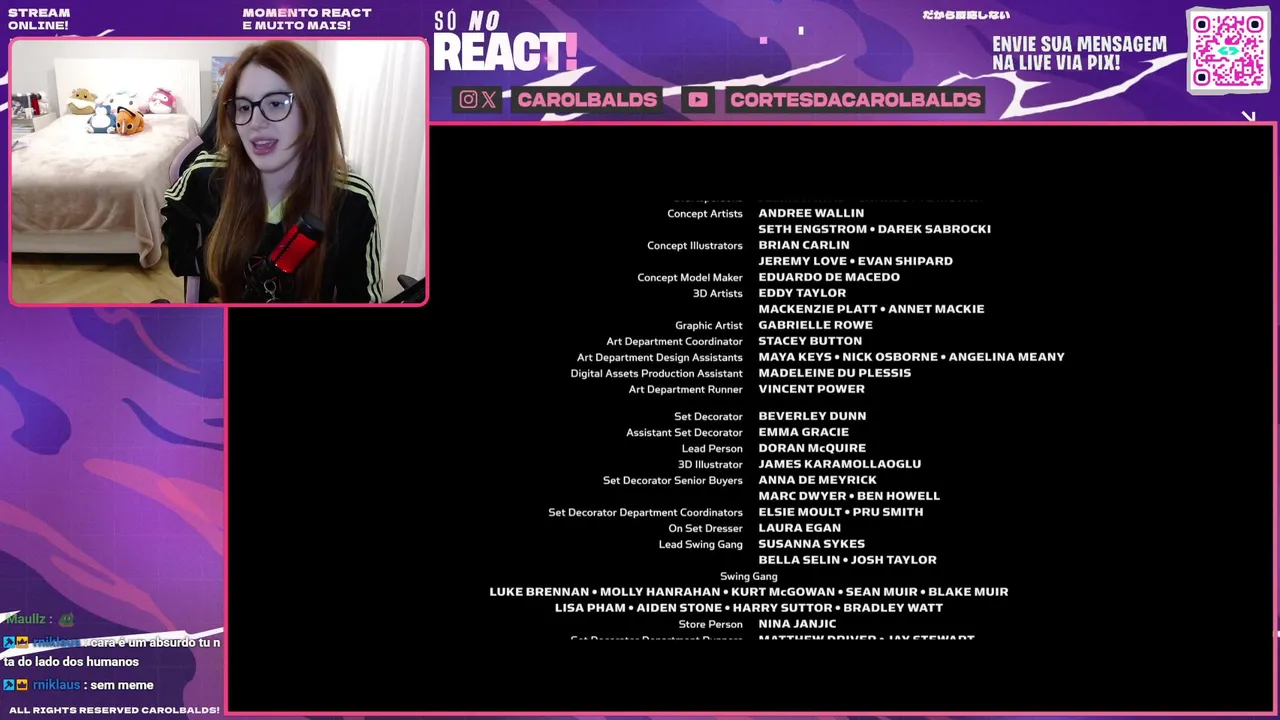Click the credit name 'DAREK SABROCKI'
1280x720 pixels.
[934, 229]
